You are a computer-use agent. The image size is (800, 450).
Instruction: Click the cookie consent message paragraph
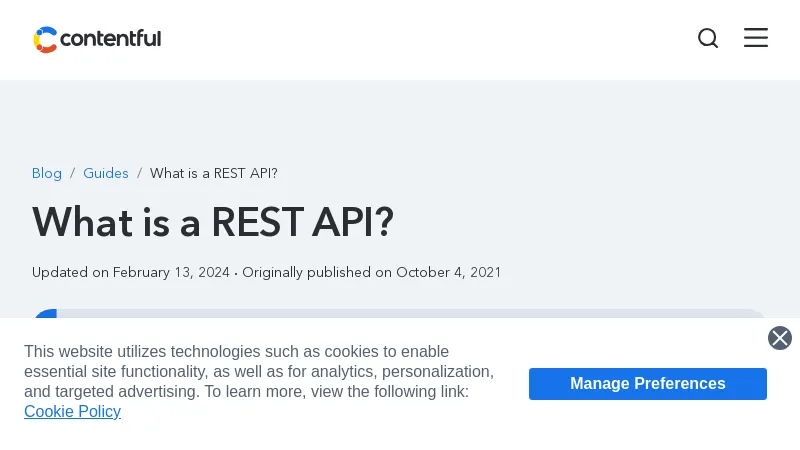[x=258, y=371]
